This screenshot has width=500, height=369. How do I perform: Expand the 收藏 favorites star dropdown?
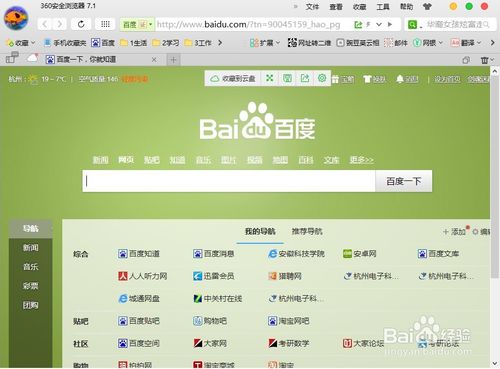pos(21,43)
